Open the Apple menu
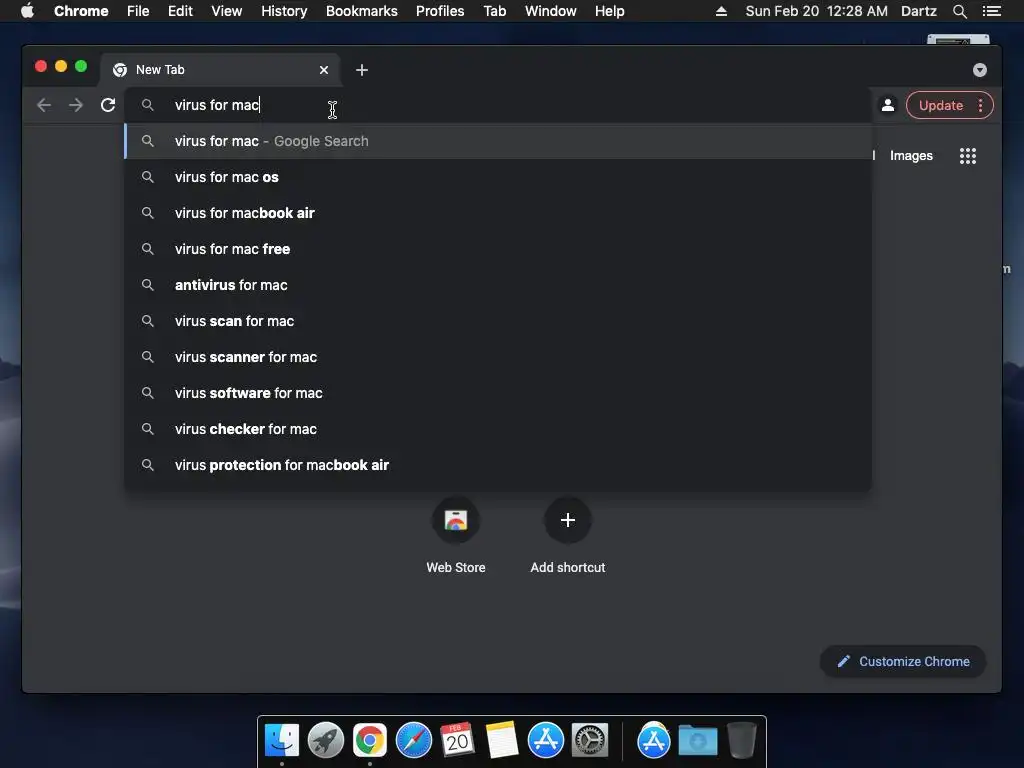The height and width of the screenshot is (768, 1024). [x=27, y=11]
